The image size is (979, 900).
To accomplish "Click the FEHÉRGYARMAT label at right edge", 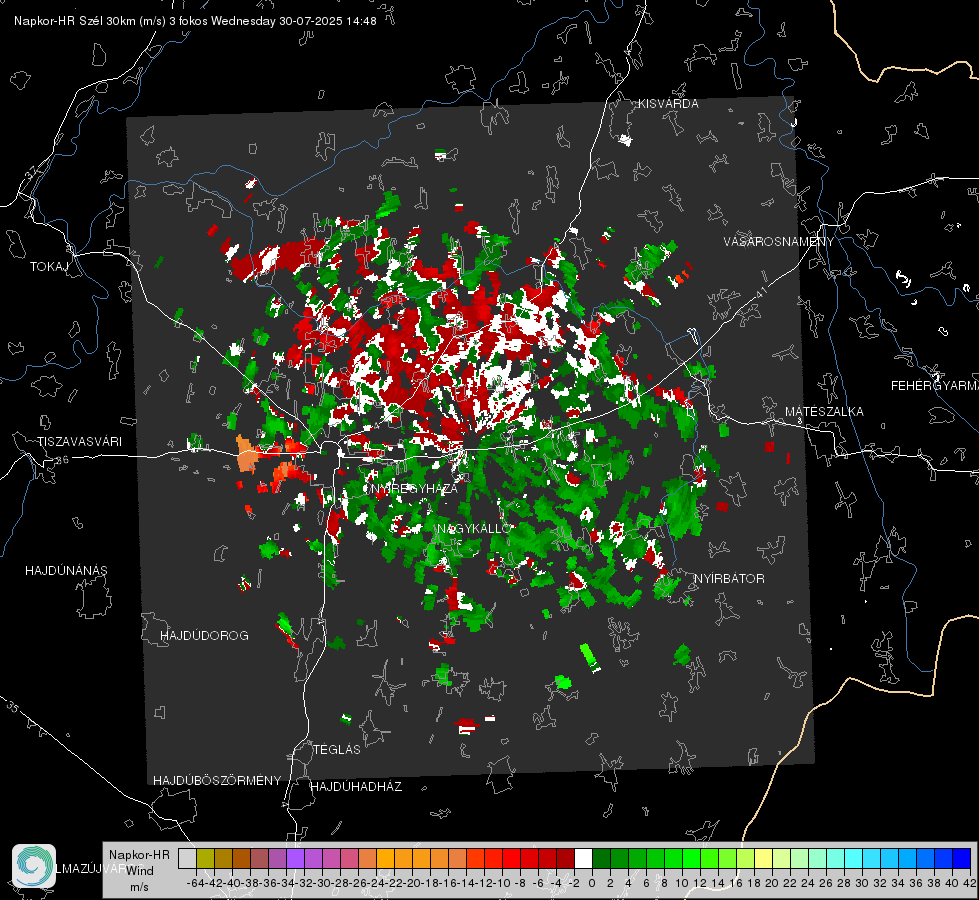I will (x=935, y=386).
